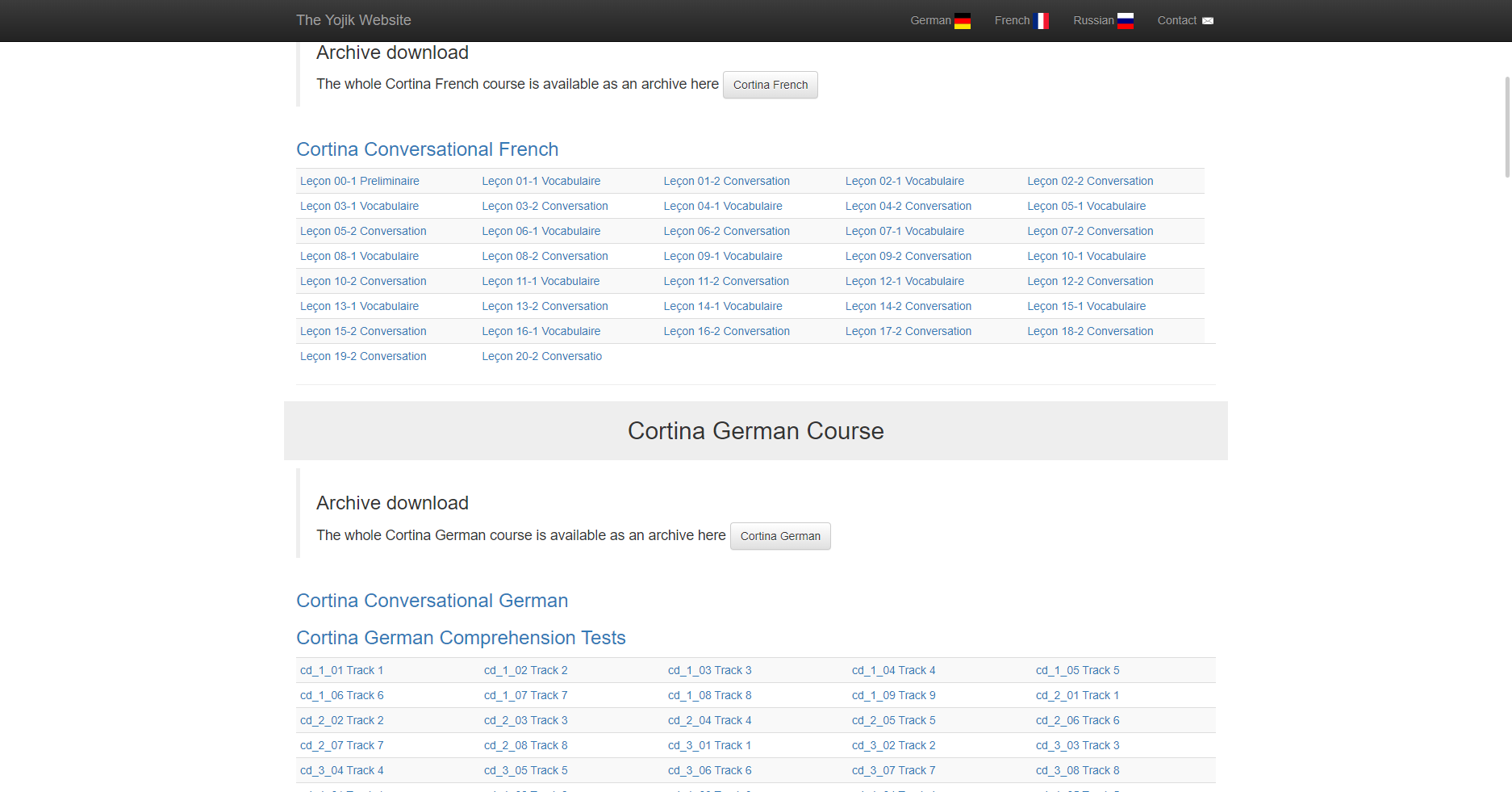Play cd_2_06 Track 6

tap(1077, 720)
